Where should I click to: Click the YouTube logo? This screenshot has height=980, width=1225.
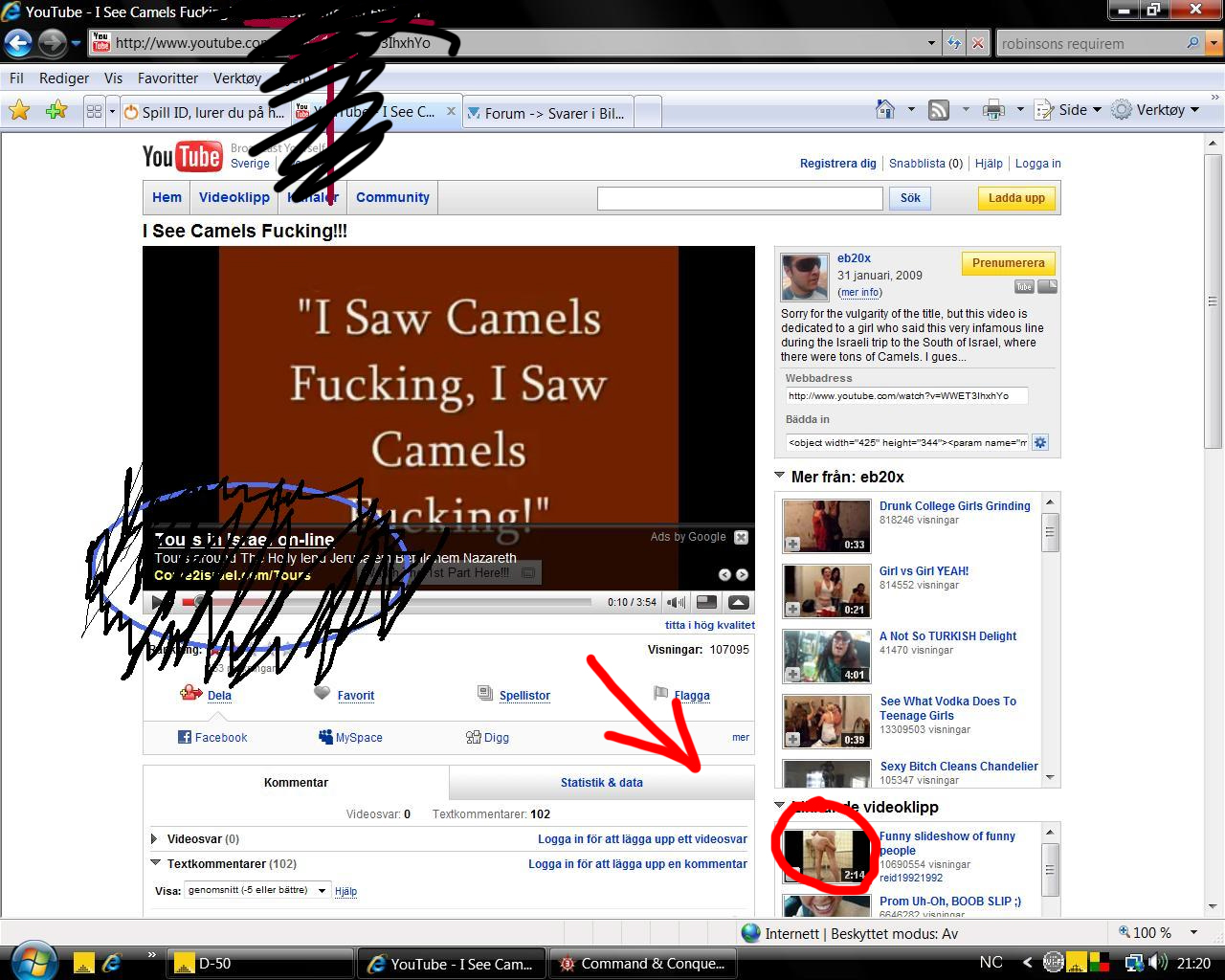(x=182, y=156)
